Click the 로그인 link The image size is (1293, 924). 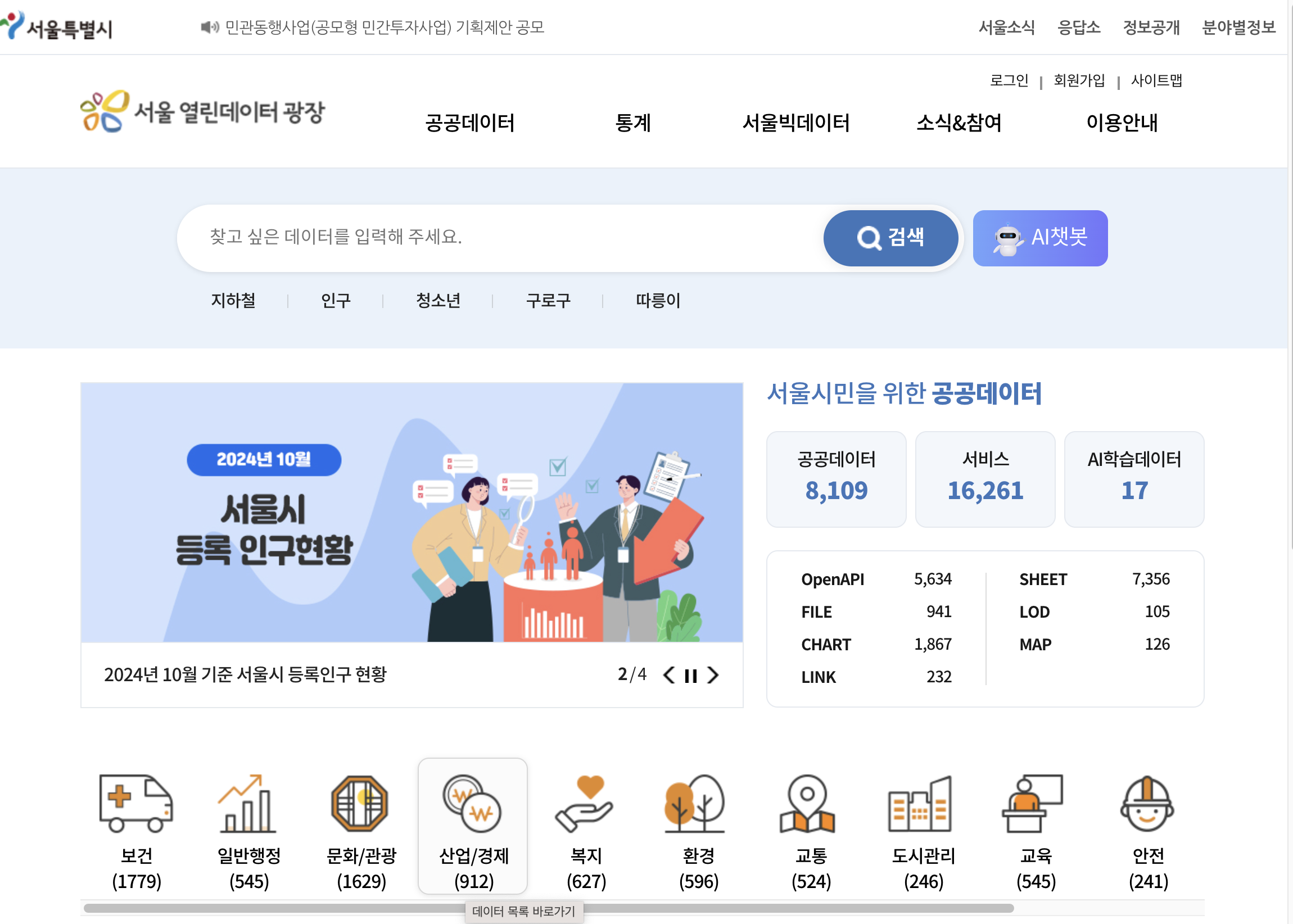[1009, 81]
